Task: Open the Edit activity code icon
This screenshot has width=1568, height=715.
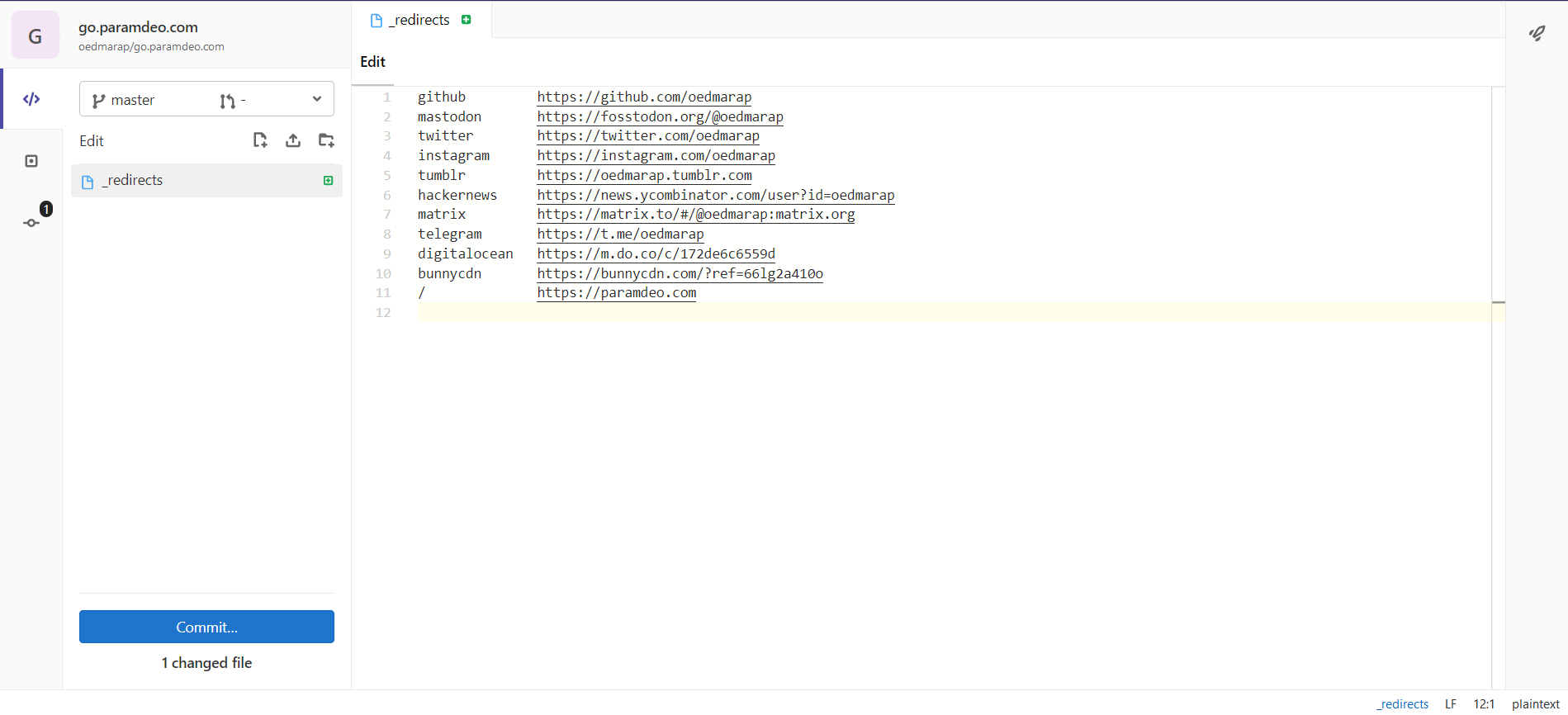Action: [31, 99]
